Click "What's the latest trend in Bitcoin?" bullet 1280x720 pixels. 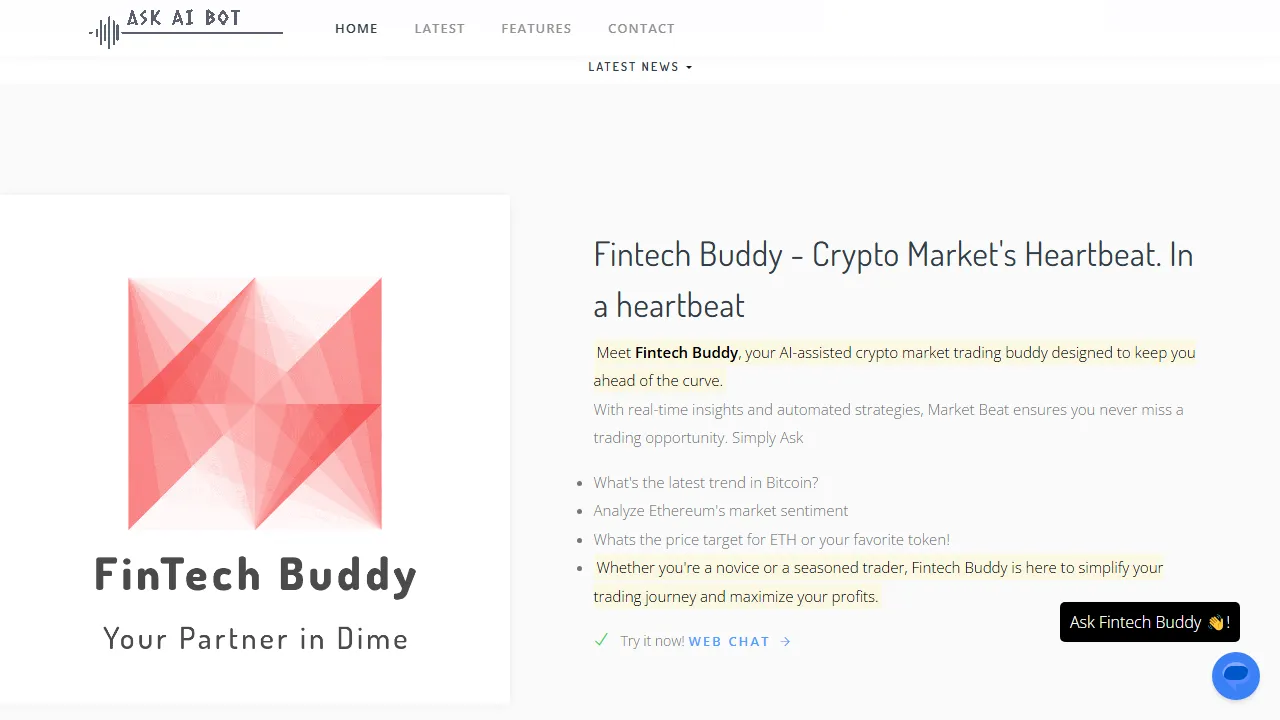pos(706,482)
